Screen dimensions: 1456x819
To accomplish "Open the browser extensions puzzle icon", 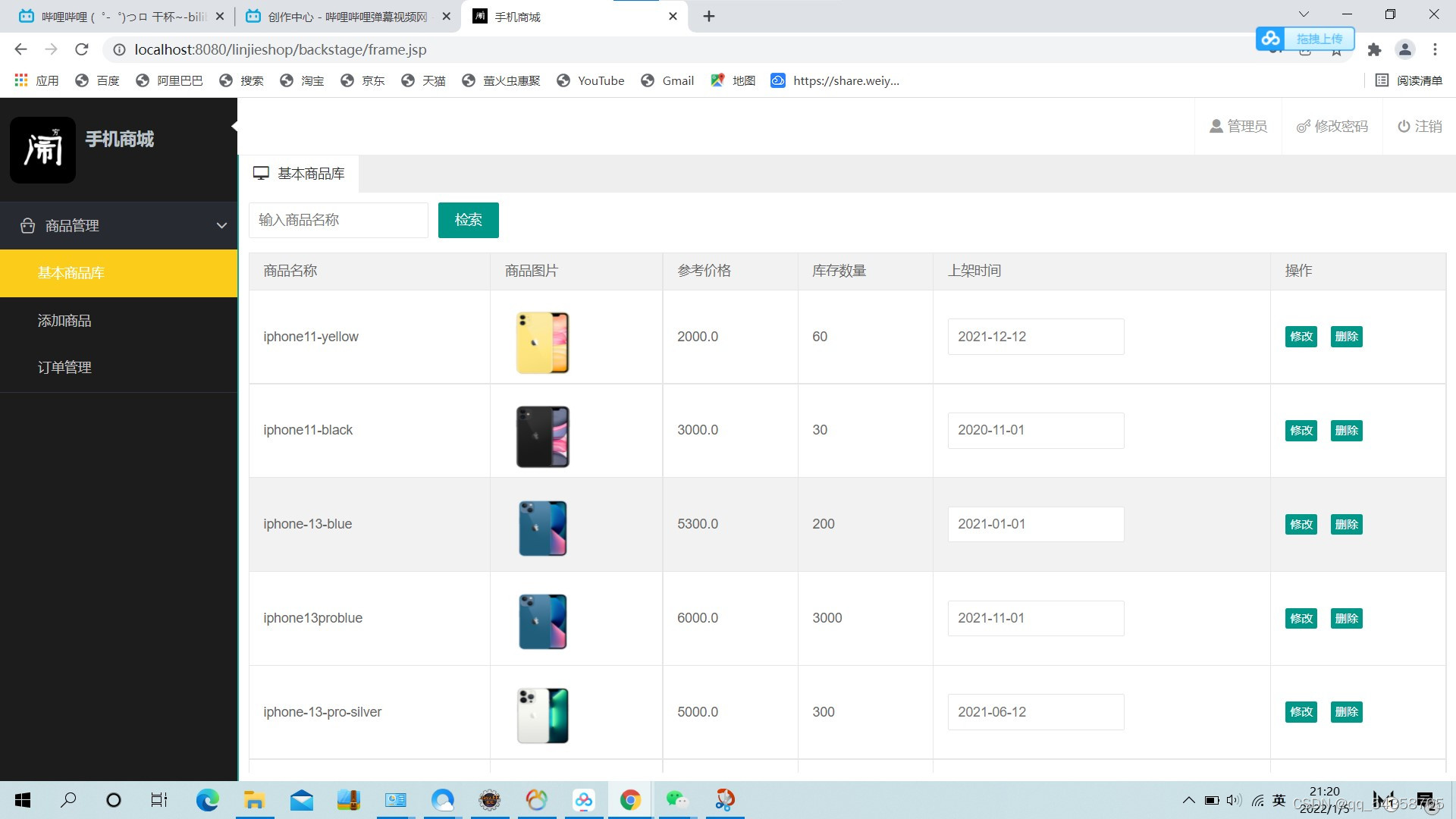I will pyautogui.click(x=1374, y=49).
